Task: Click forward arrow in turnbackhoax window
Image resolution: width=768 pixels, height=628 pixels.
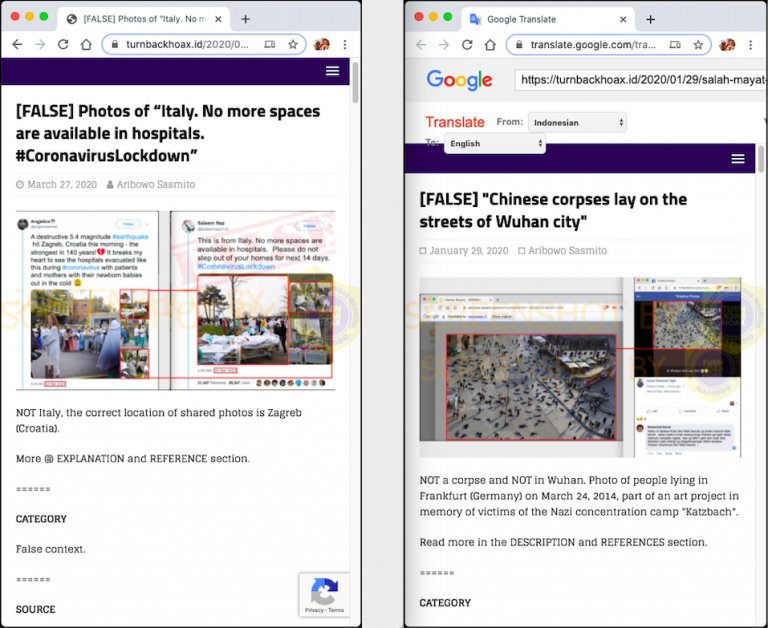Action: click(x=40, y=45)
